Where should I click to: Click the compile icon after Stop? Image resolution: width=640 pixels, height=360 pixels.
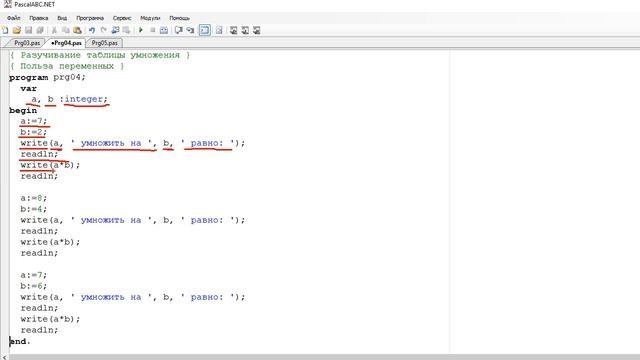pyautogui.click(x=164, y=30)
